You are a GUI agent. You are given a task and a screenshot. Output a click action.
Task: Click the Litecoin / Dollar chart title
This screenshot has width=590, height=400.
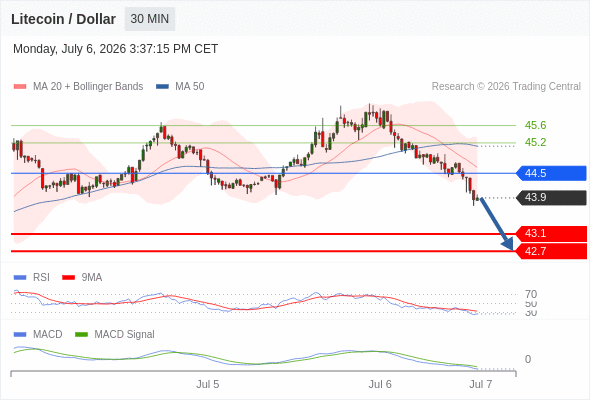63,19
